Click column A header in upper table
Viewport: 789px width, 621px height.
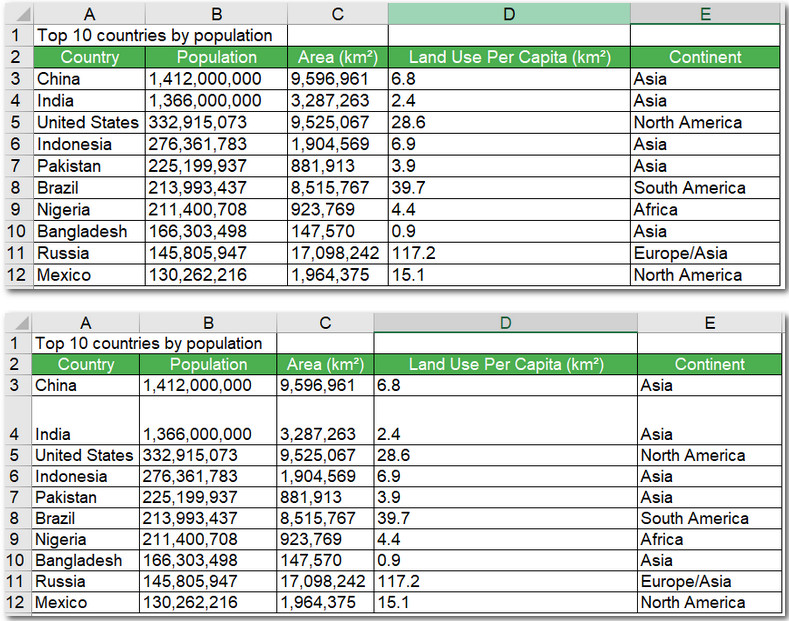(x=89, y=14)
